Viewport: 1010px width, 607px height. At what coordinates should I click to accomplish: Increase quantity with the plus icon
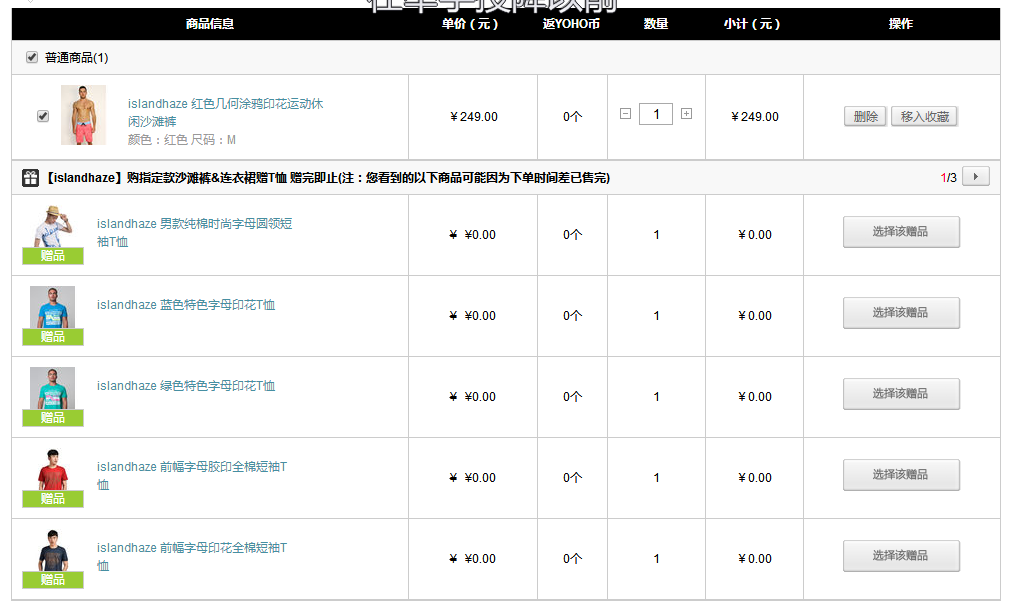[x=687, y=113]
